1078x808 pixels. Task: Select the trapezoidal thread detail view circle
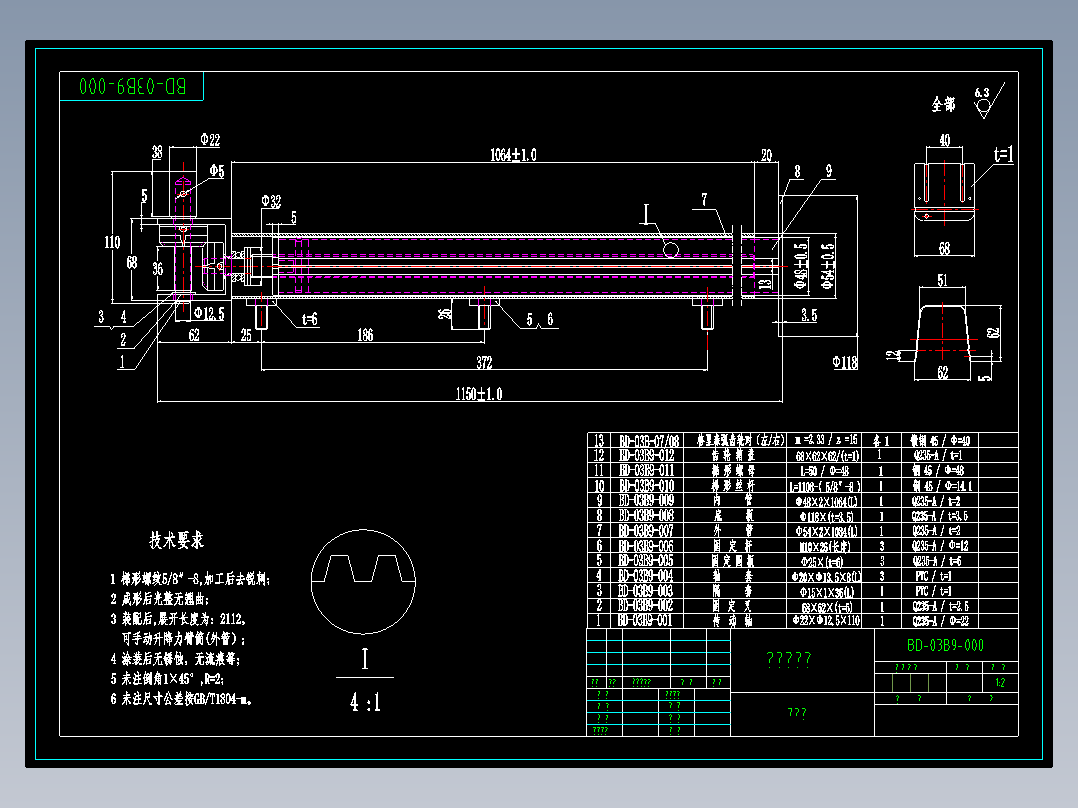[363, 582]
